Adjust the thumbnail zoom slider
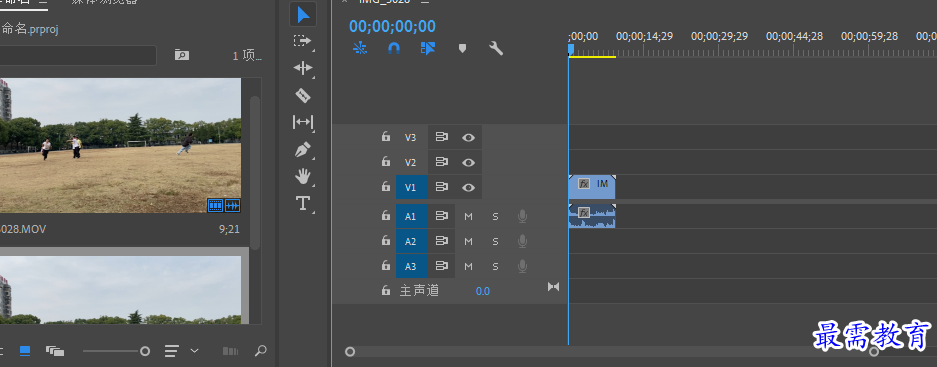The width and height of the screenshot is (937, 367). click(145, 351)
